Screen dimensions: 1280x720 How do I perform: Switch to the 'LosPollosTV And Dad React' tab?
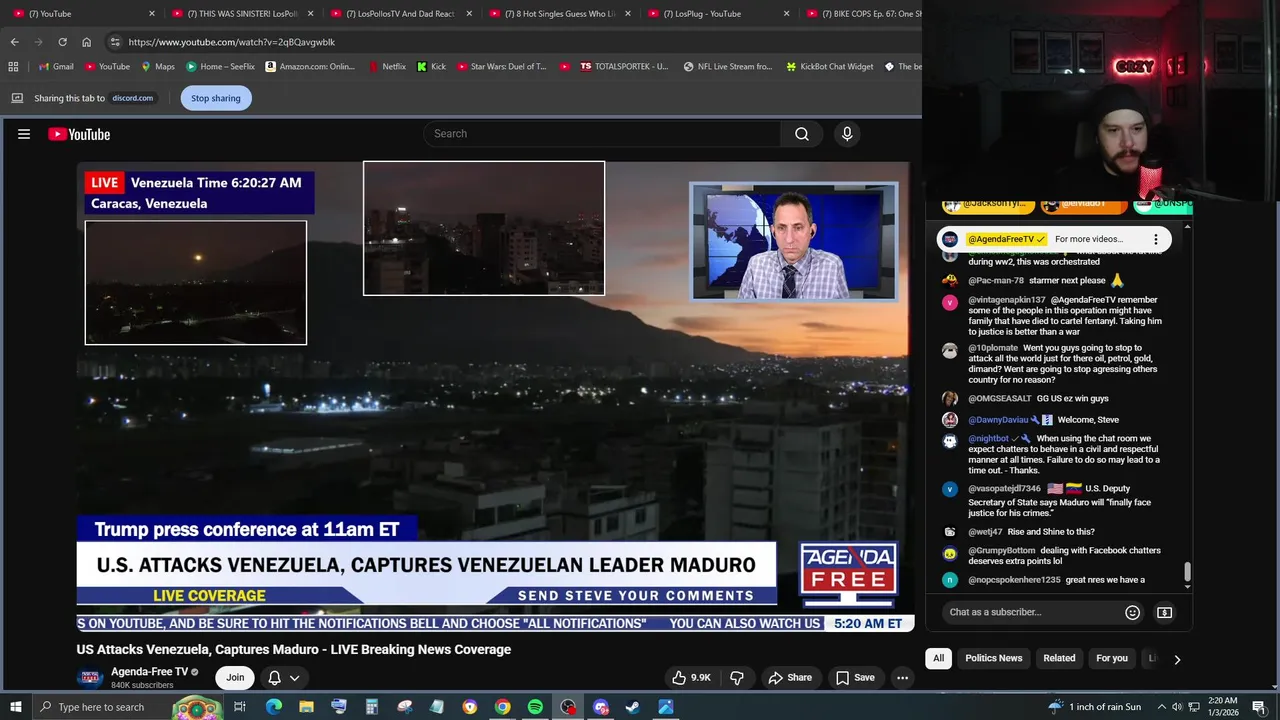[x=402, y=14]
